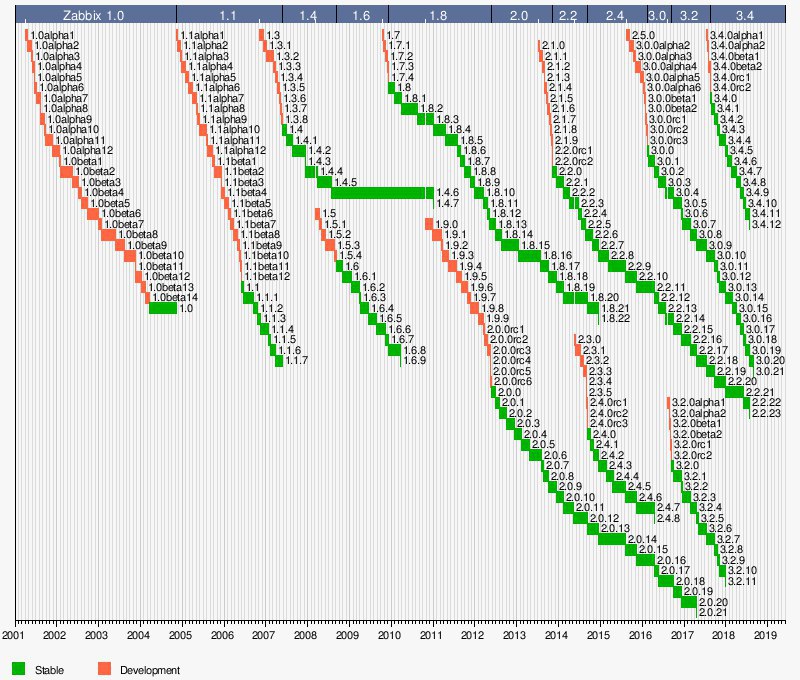
Task: Click the 2010 year label on axis
Action: (x=390, y=635)
